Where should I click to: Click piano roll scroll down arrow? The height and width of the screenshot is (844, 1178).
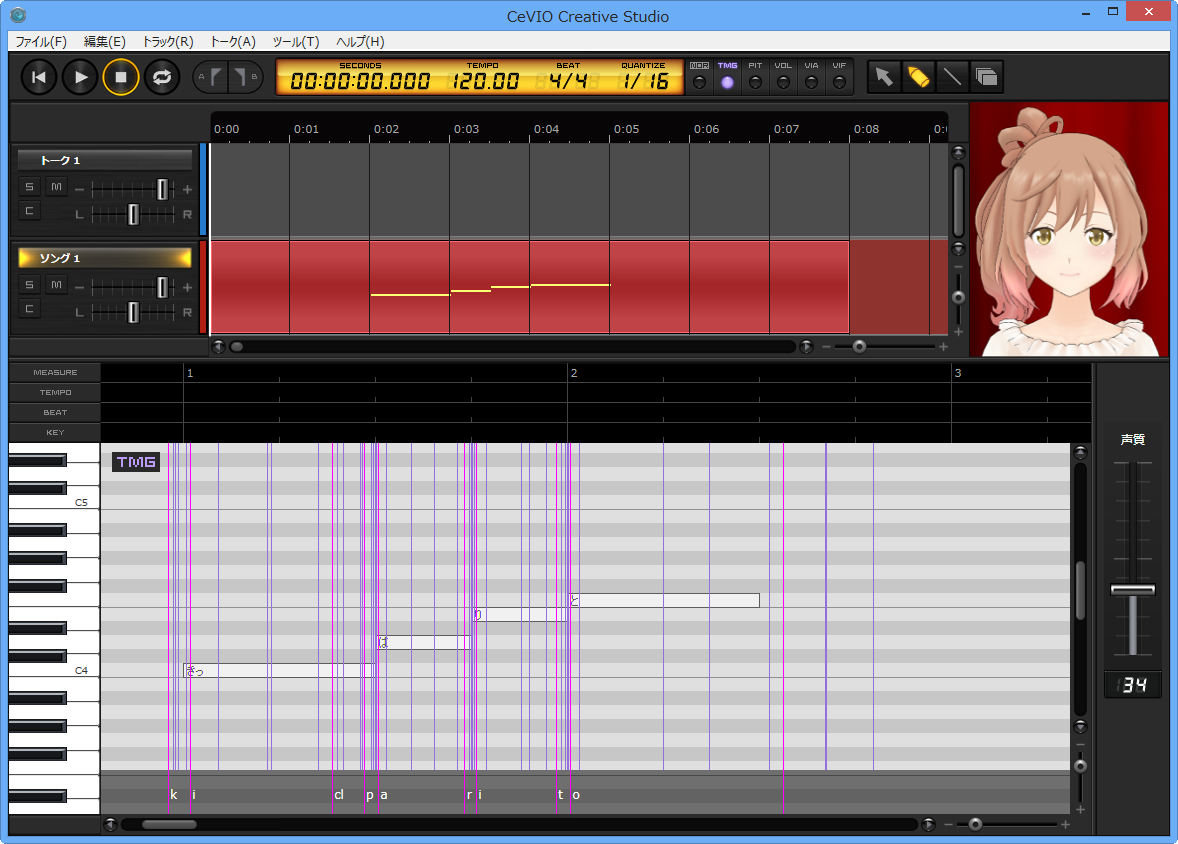click(x=1080, y=726)
